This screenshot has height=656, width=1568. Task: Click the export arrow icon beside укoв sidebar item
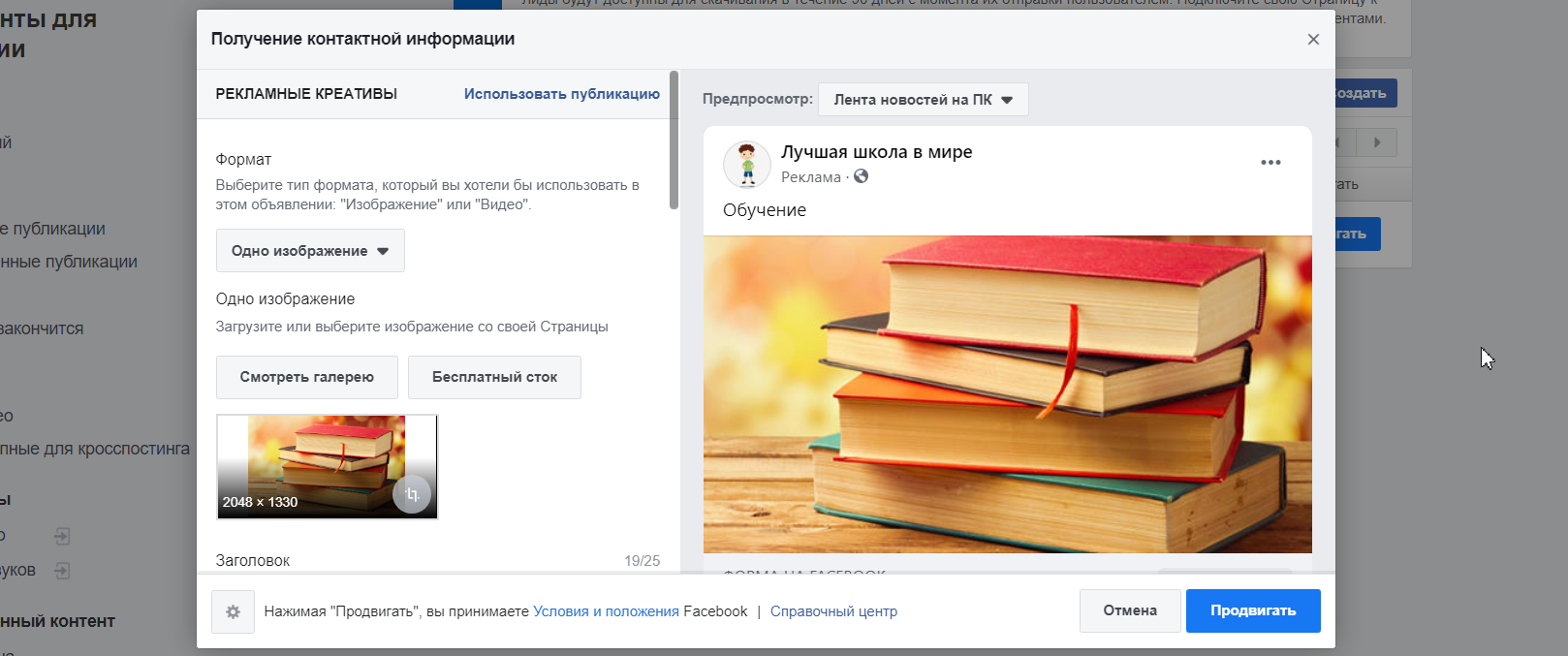[x=62, y=570]
